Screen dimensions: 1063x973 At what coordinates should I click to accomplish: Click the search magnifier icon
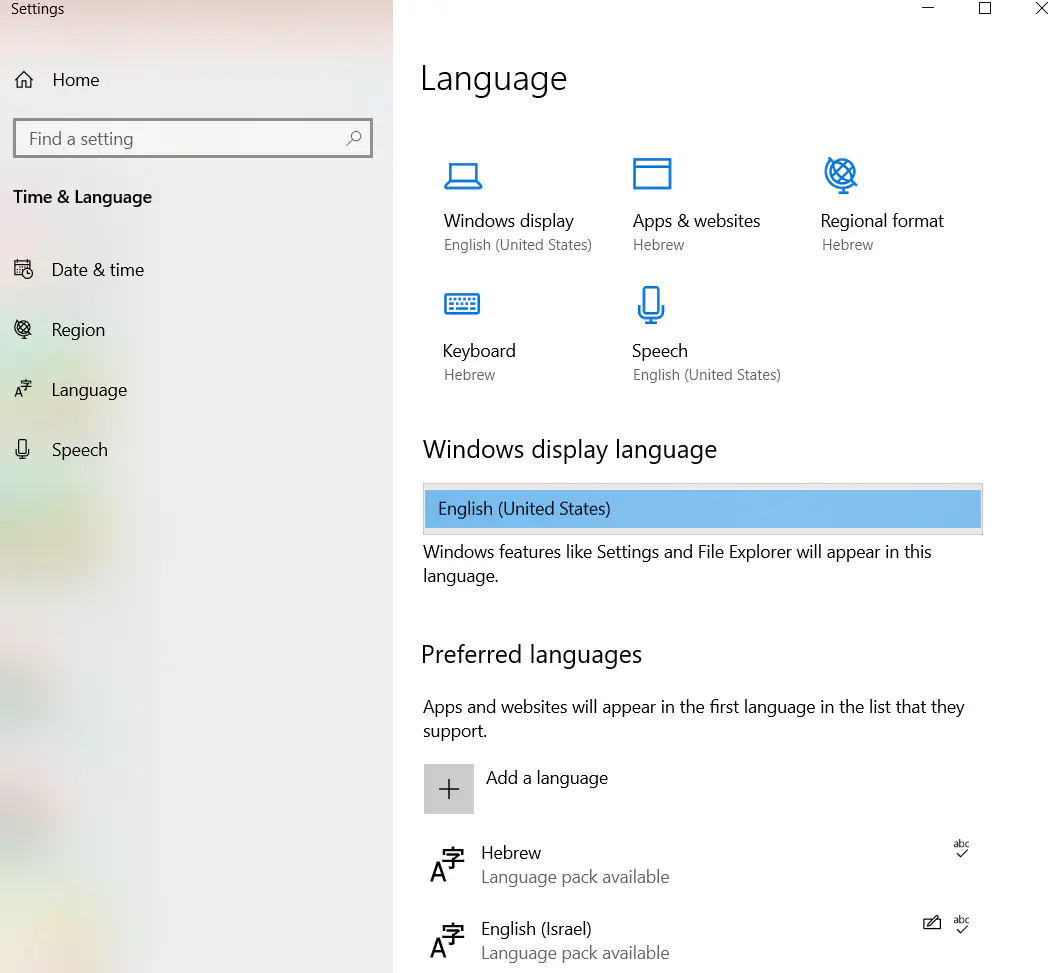tap(354, 139)
